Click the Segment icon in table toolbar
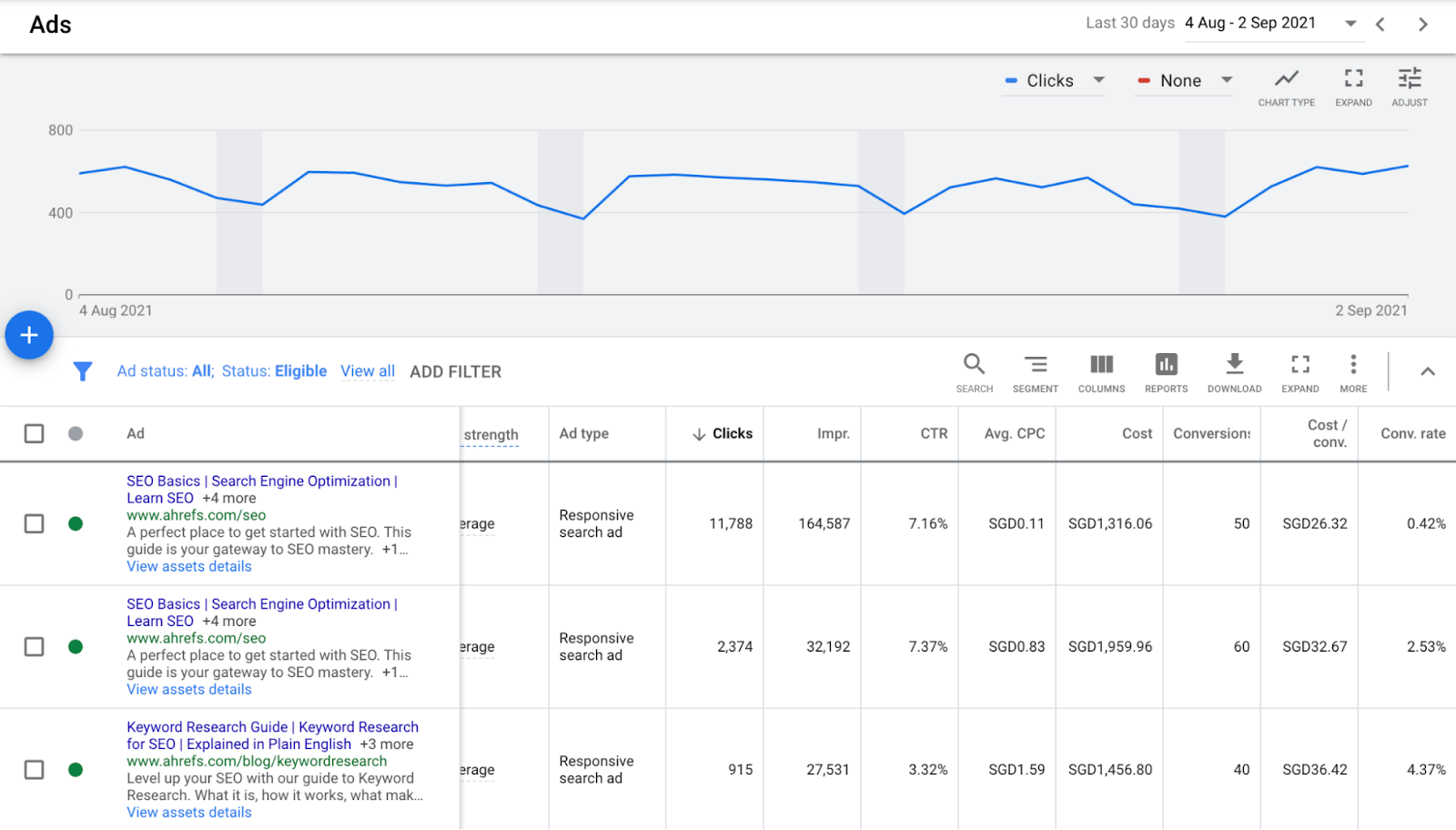 pyautogui.click(x=1035, y=365)
